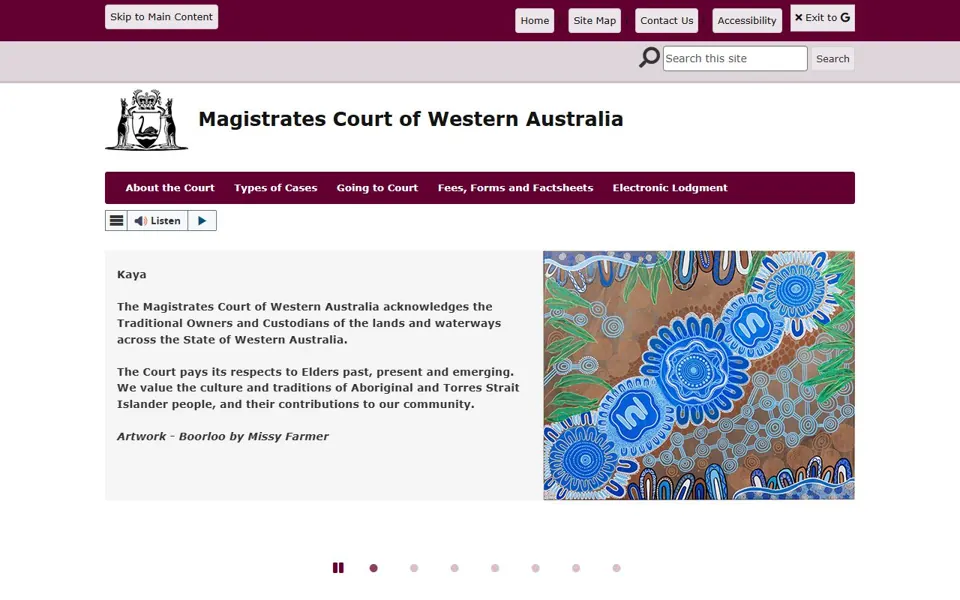960x600 pixels.
Task: Open the ReadSpeaker hamburger menu icon
Action: click(x=116, y=221)
